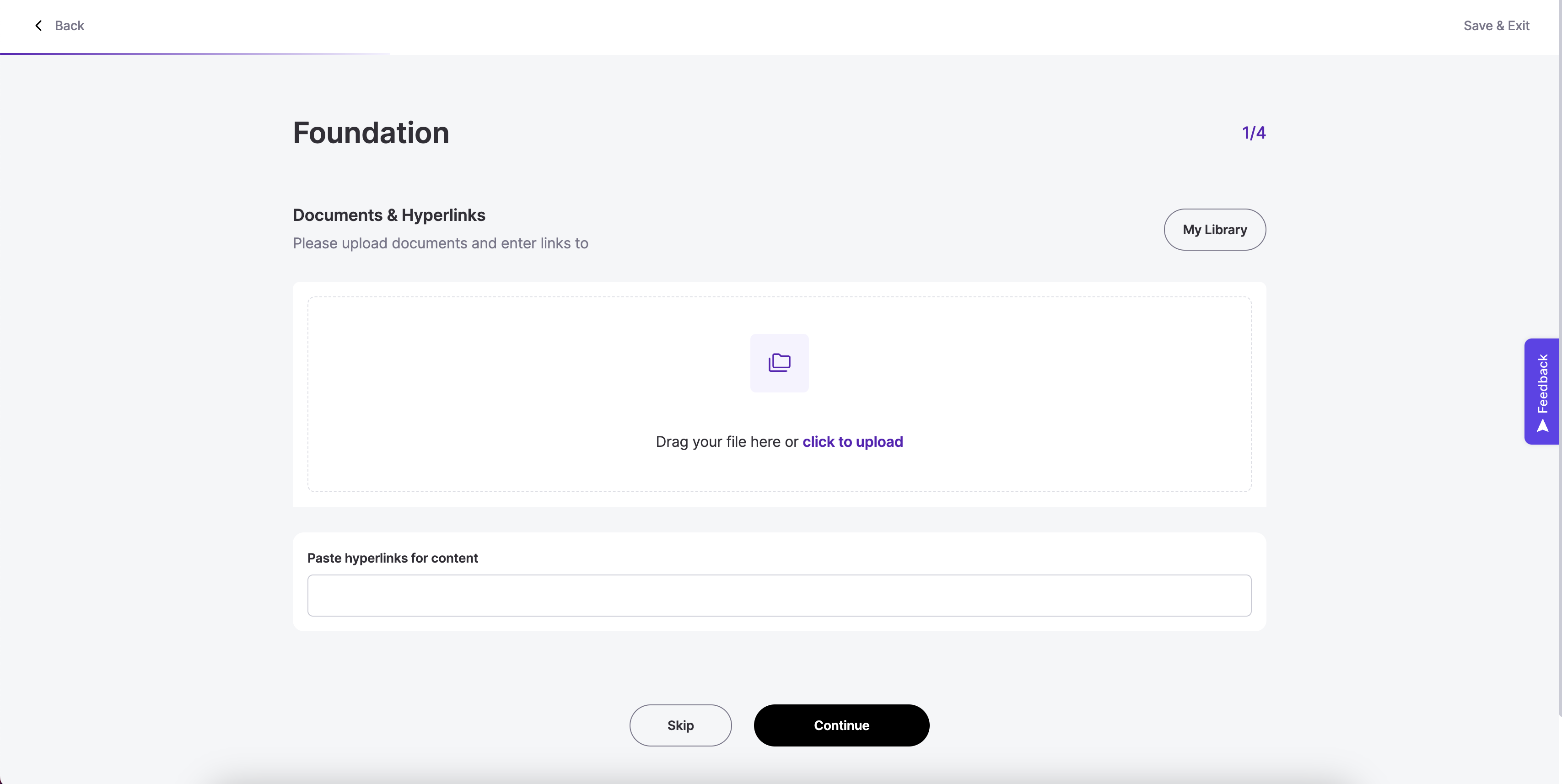Screen dimensions: 1562x784
Task: Click the 1/4 step counter
Action: [x=1253, y=133]
